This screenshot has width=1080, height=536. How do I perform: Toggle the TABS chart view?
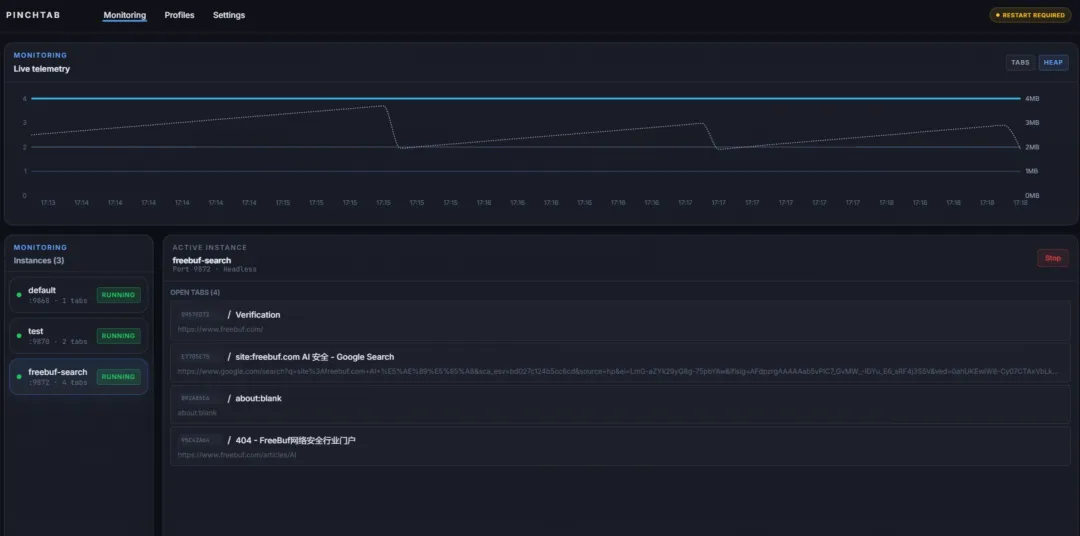tap(1020, 62)
